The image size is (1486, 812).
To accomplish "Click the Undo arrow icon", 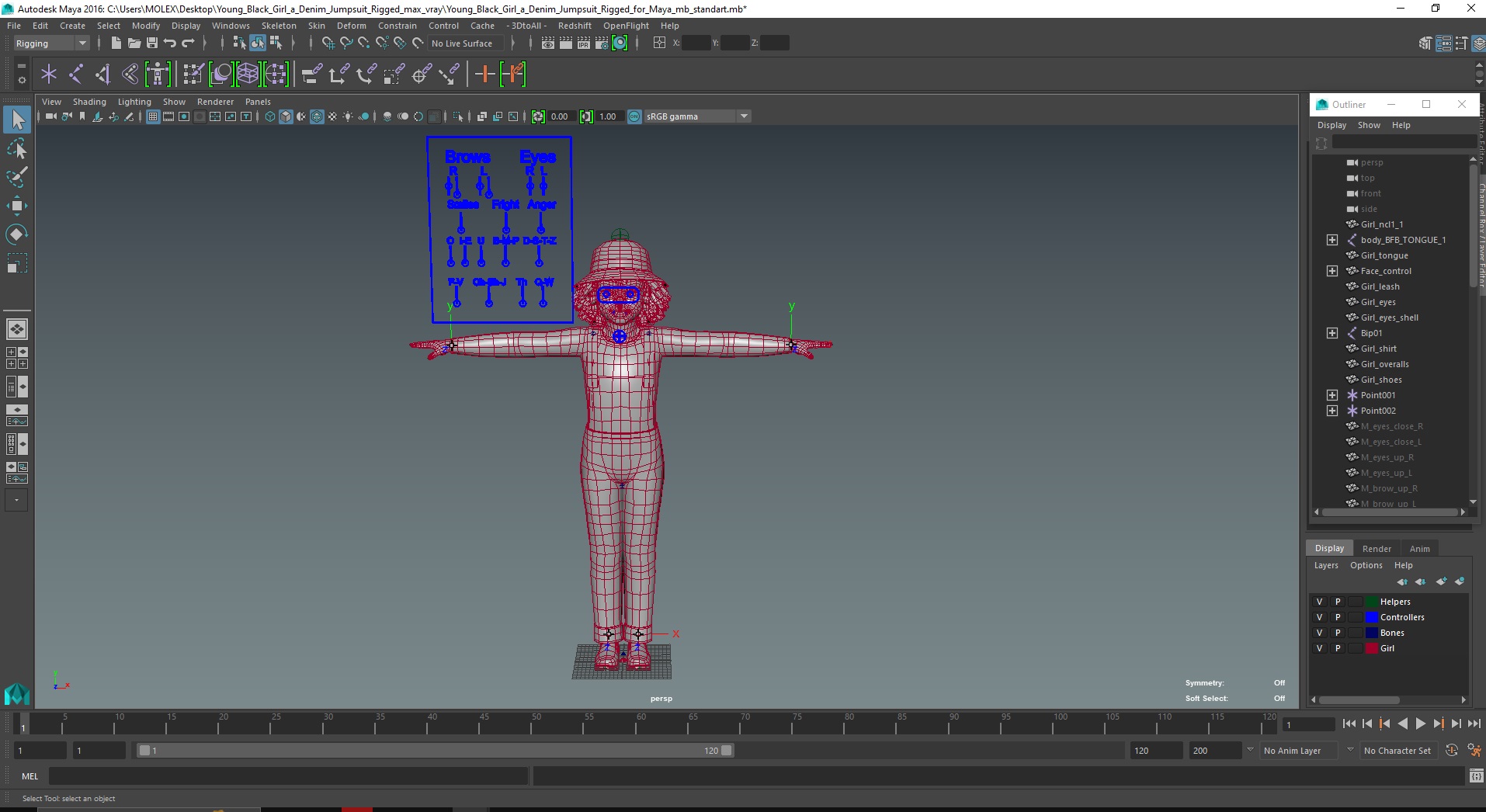I will tap(170, 43).
